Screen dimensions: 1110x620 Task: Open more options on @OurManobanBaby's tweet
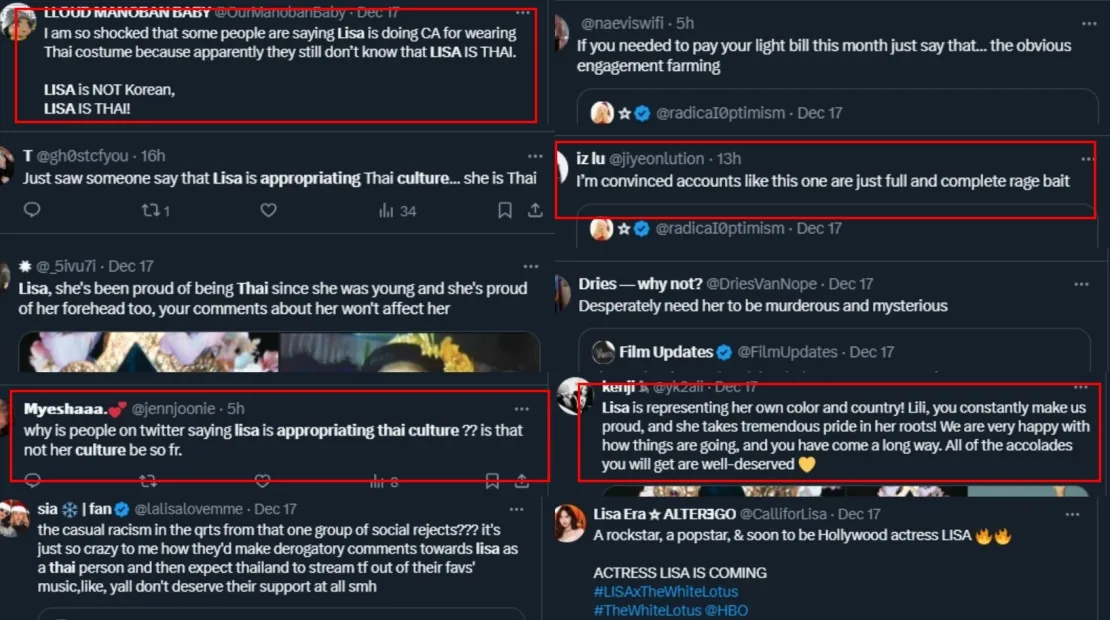click(522, 13)
